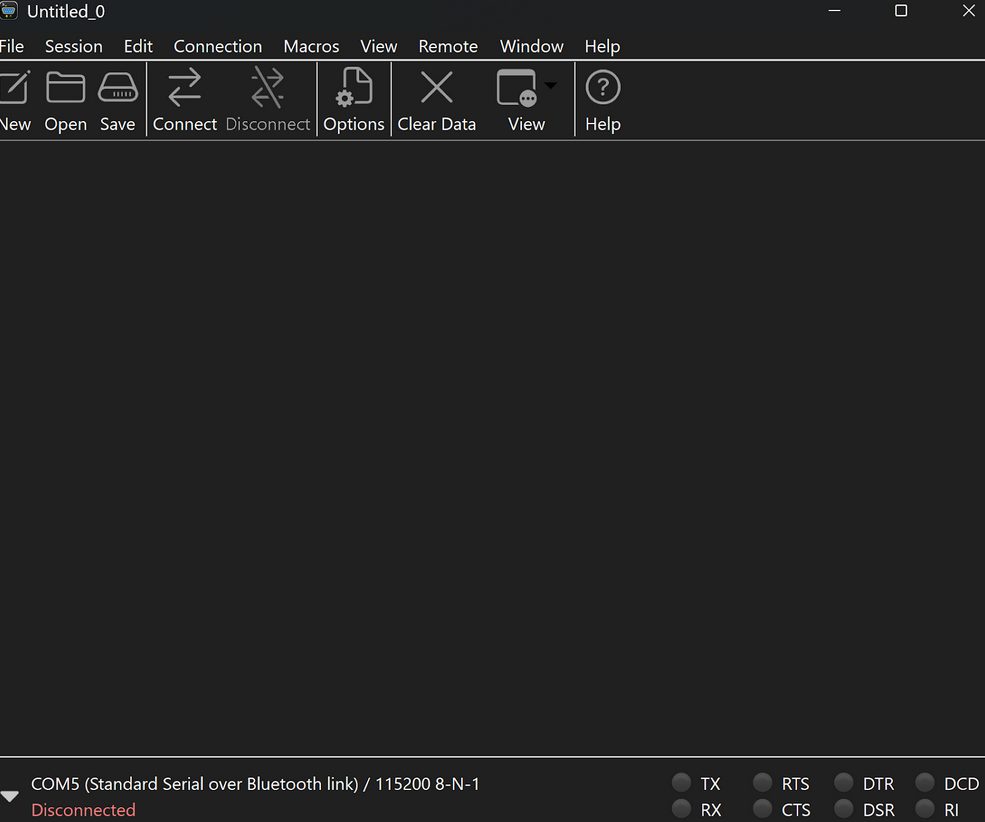This screenshot has height=822, width=985.
Task: Click the greyed-out Disconnect toolbar icon
Action: 268,88
